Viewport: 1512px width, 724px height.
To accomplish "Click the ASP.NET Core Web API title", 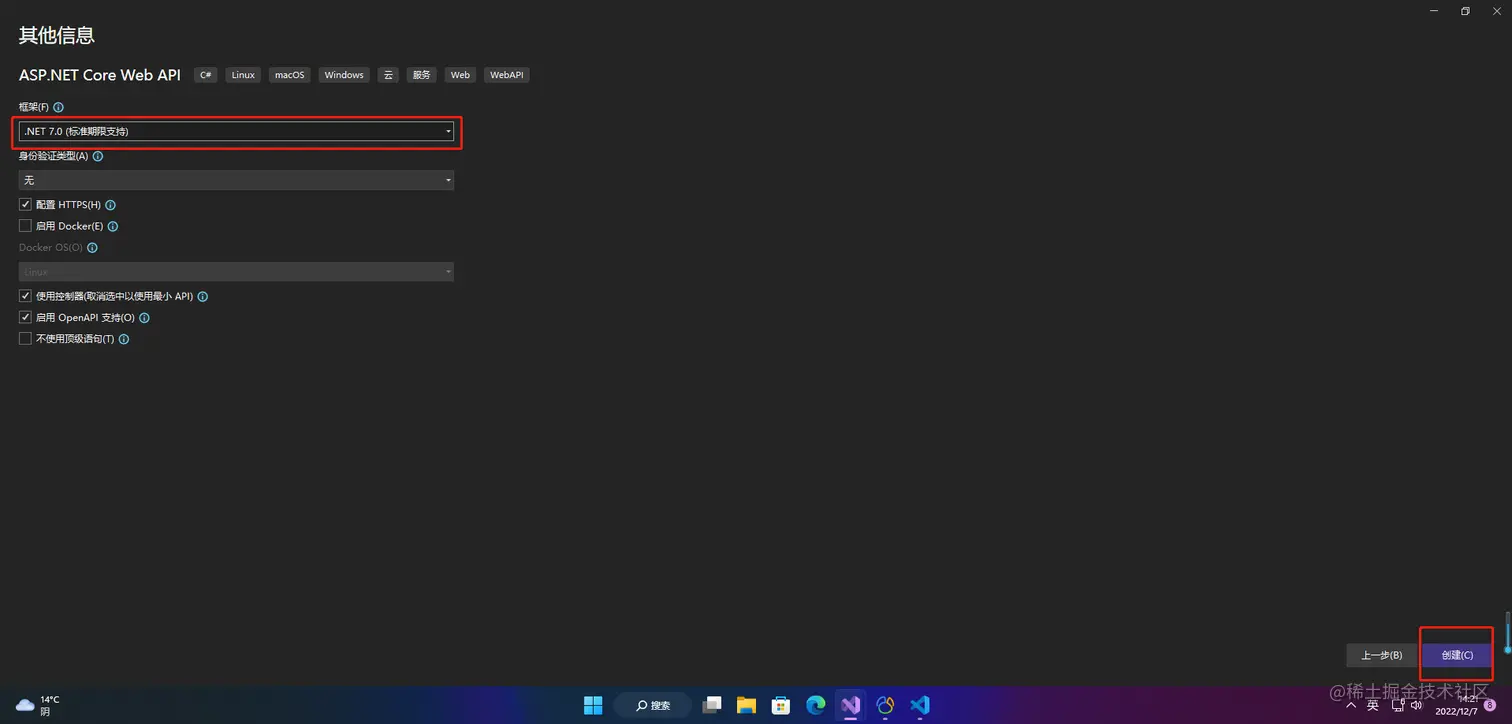I will point(100,75).
